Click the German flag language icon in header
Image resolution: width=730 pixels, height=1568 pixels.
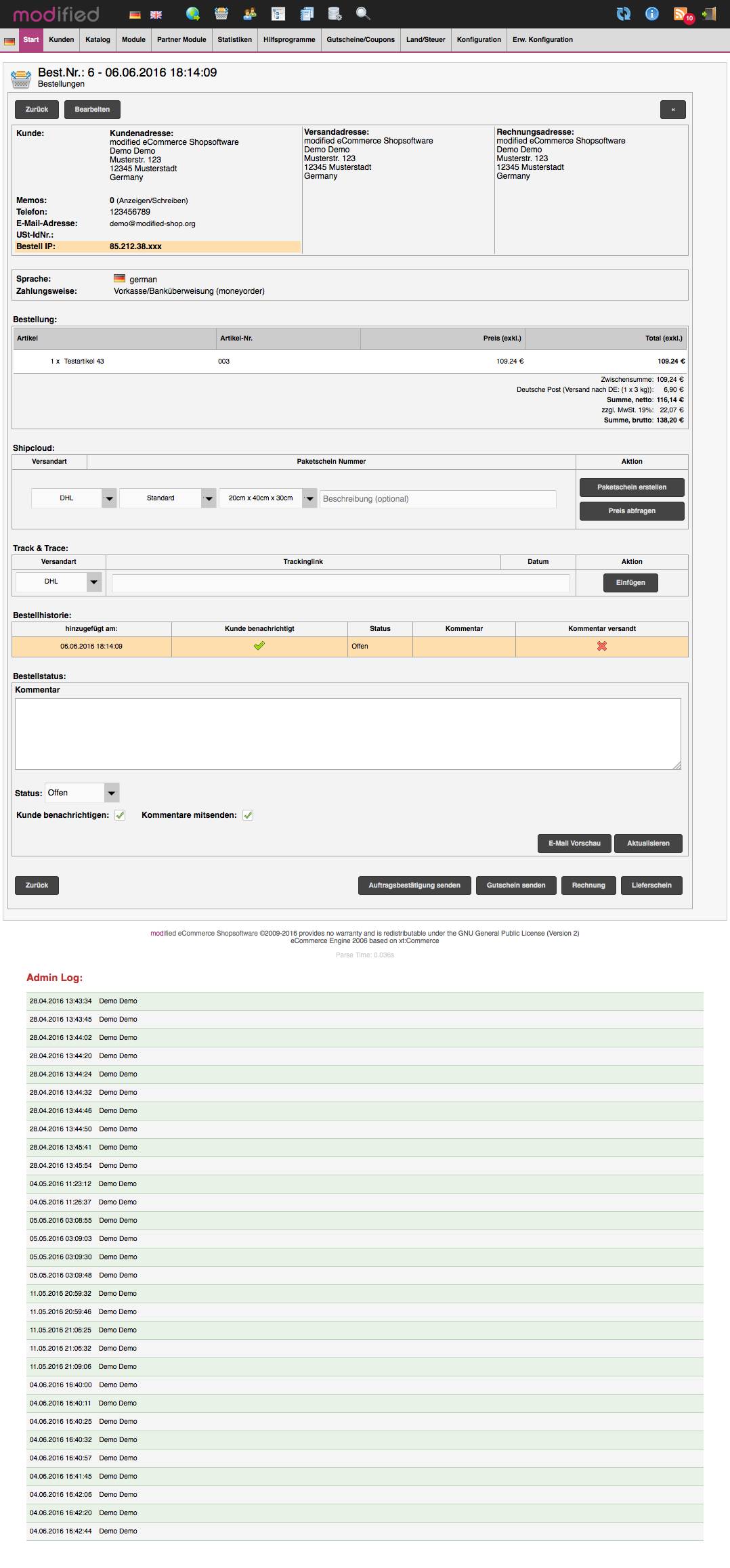click(135, 14)
